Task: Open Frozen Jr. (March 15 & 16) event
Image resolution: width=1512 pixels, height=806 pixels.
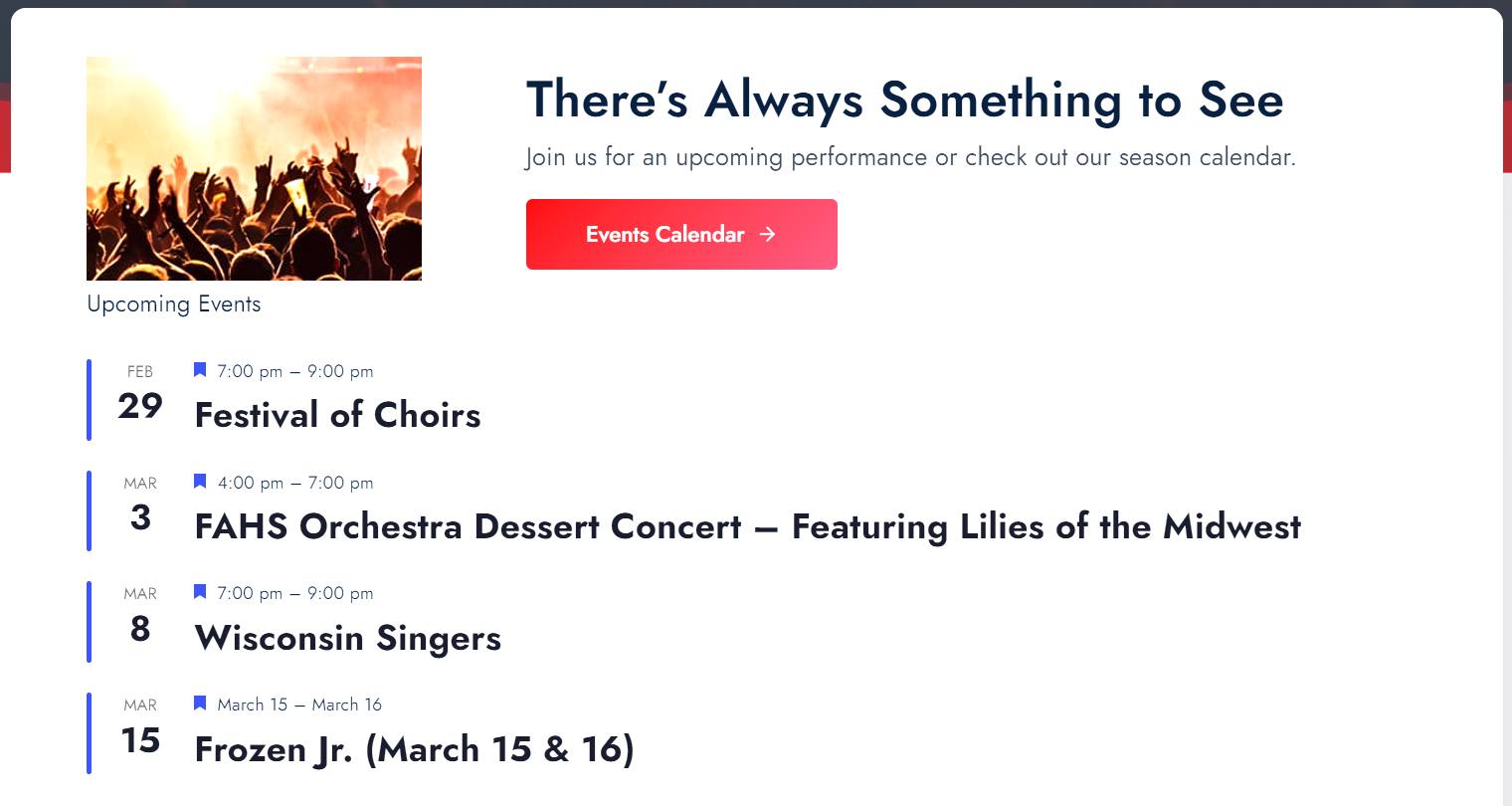Action: [x=414, y=749]
